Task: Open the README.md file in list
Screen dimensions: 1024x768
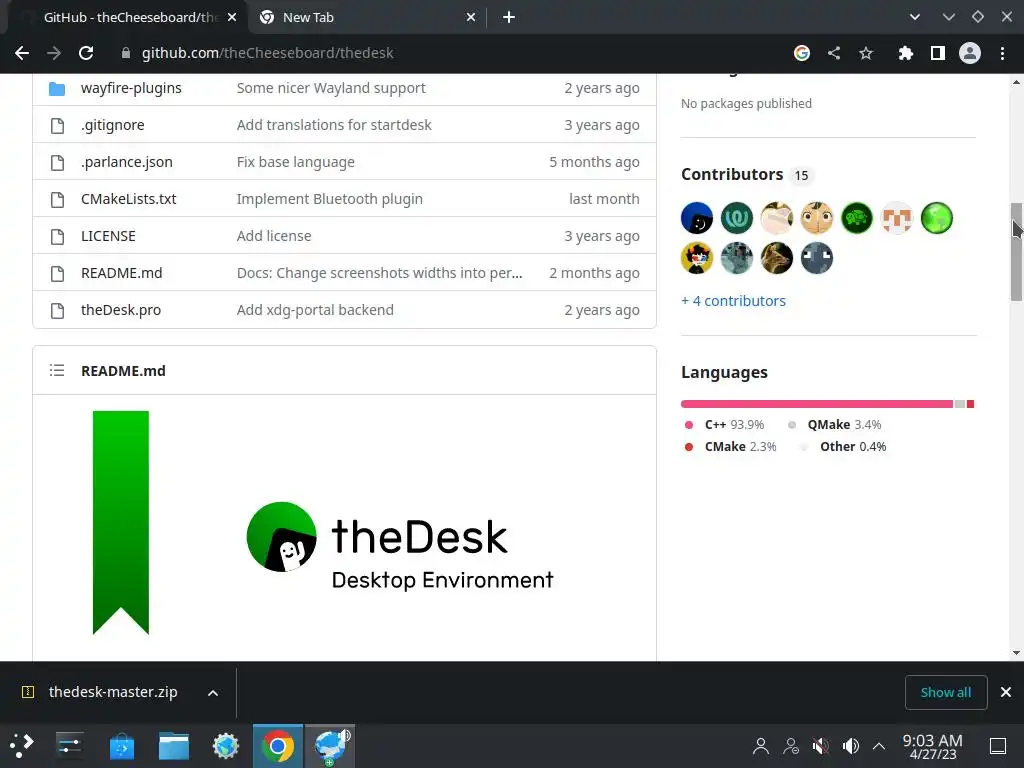Action: [x=121, y=273]
